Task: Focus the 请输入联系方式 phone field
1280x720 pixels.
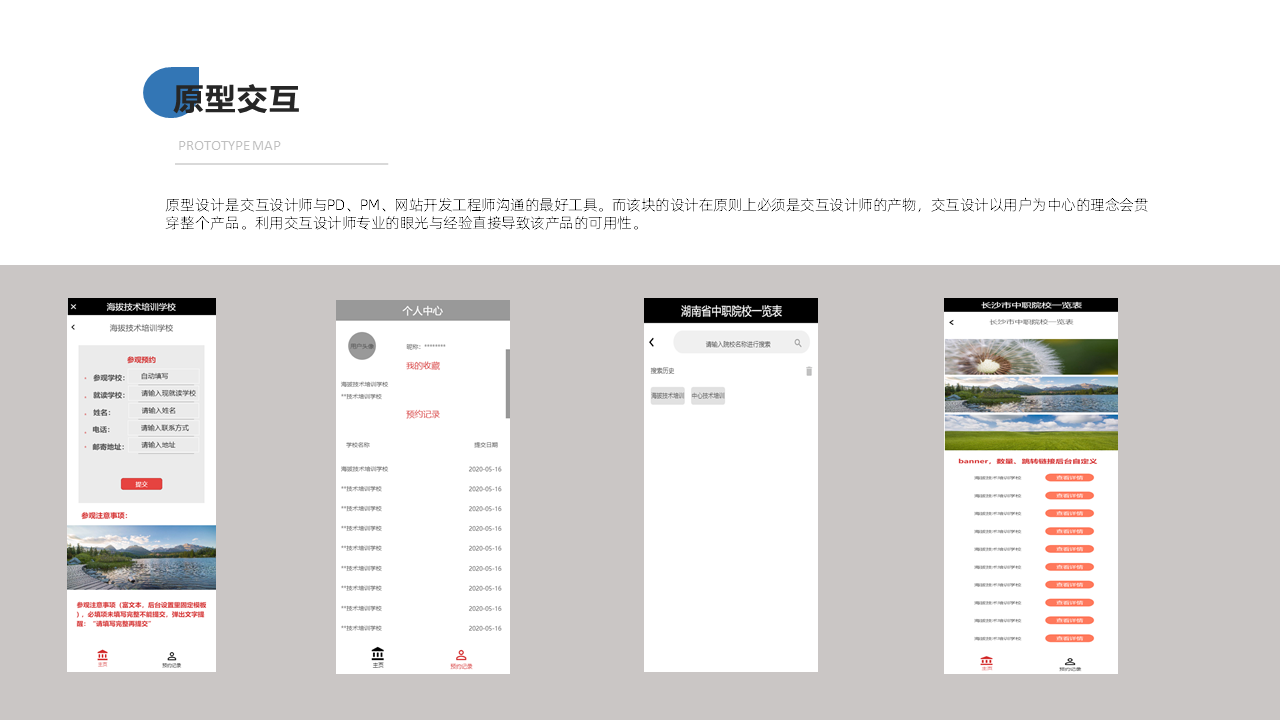Action: pos(167,428)
